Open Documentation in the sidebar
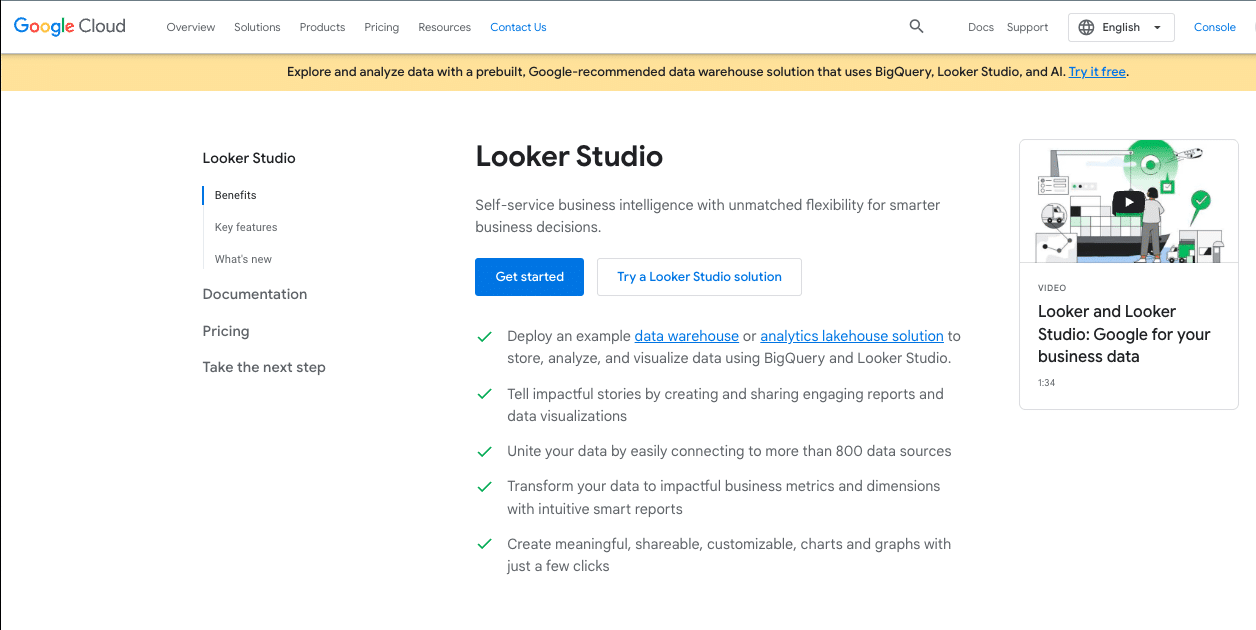This screenshot has height=630, width=1256. pos(255,294)
